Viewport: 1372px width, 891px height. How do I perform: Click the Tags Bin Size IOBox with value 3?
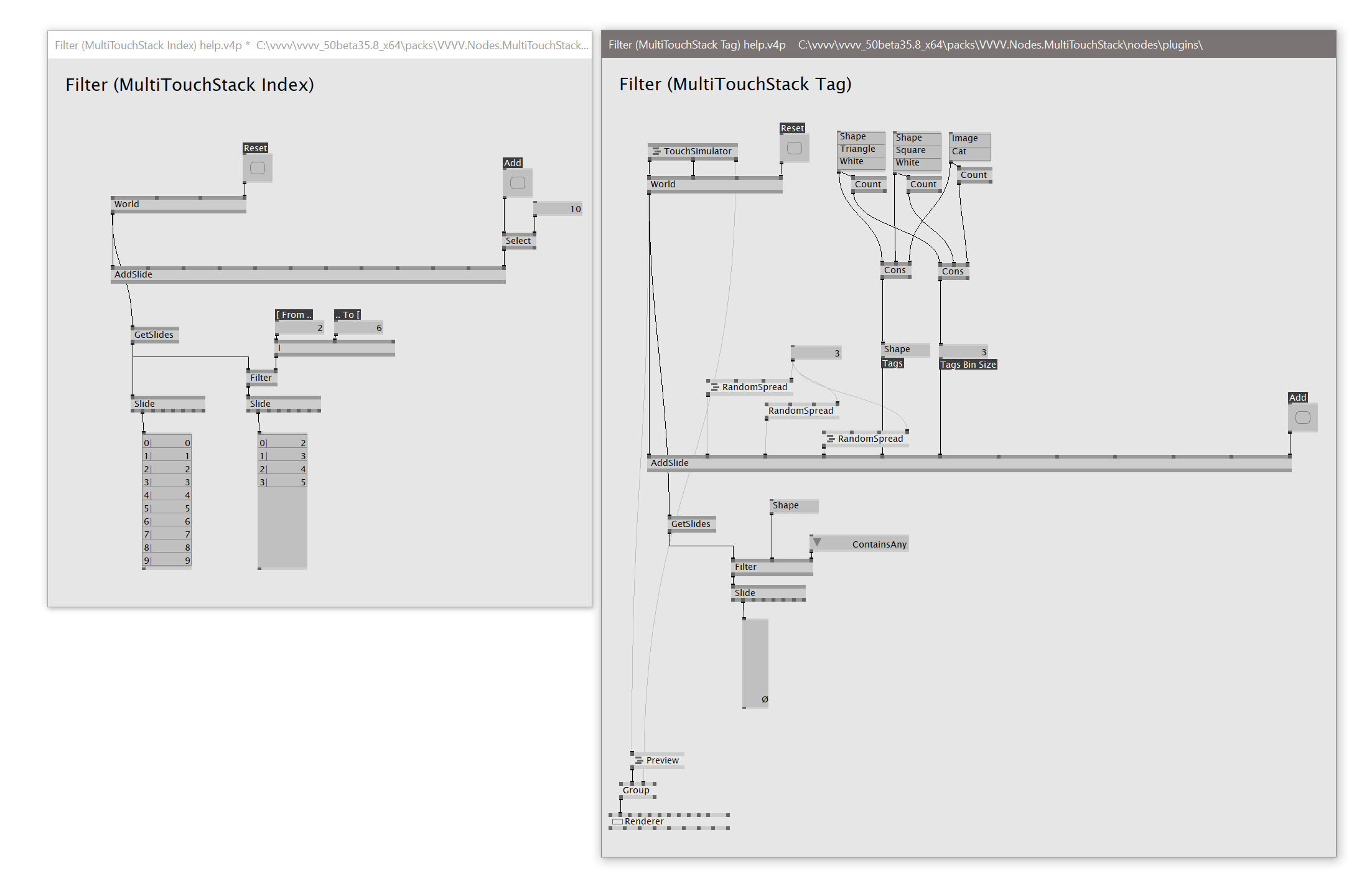pos(964,352)
